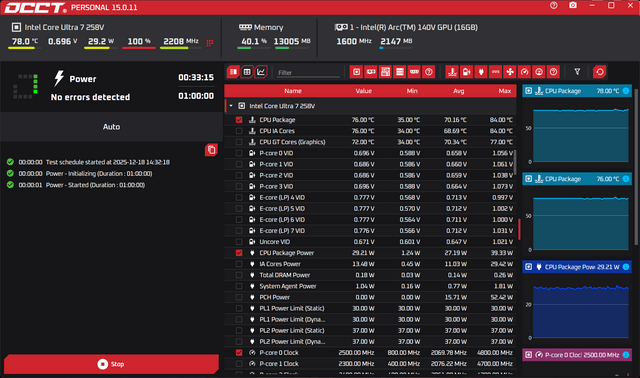Toggle the current sensor type filter
Screen dimensions: 640x378
(x=496, y=72)
